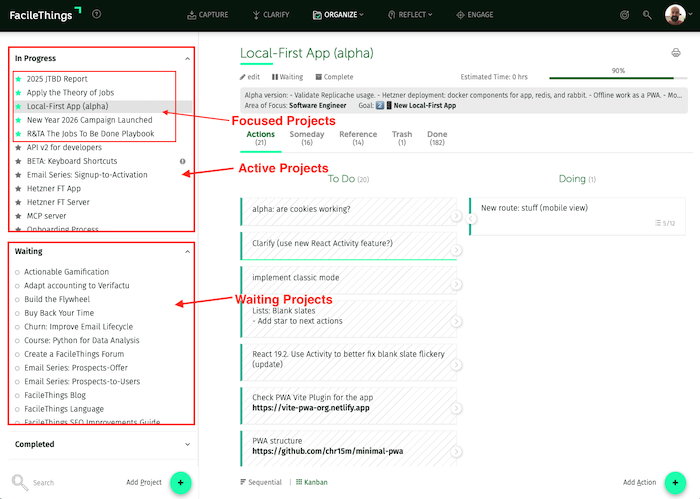Open checklist 5/12 on New route card

665,223
